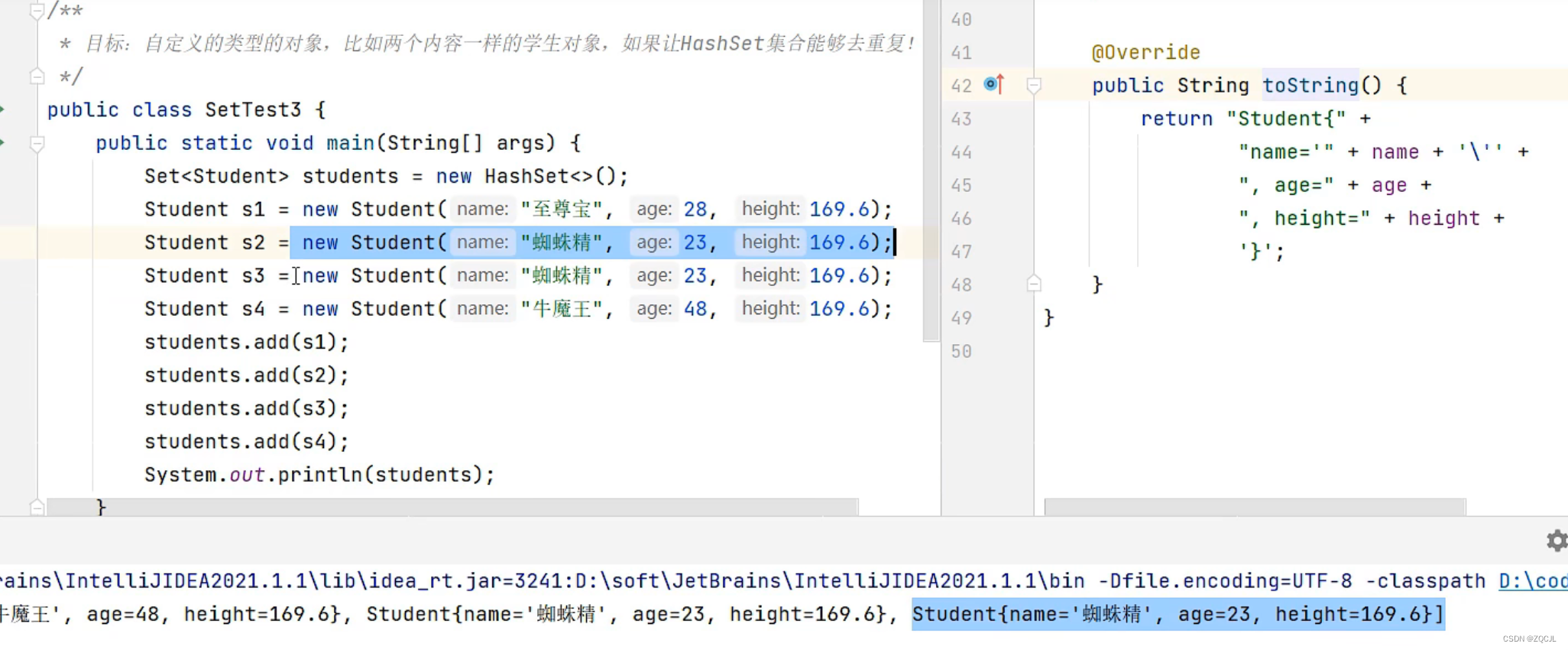Click -Dfile.encoding=UTF-8 in console output
This screenshot has height=650, width=1568.
click(x=1225, y=581)
